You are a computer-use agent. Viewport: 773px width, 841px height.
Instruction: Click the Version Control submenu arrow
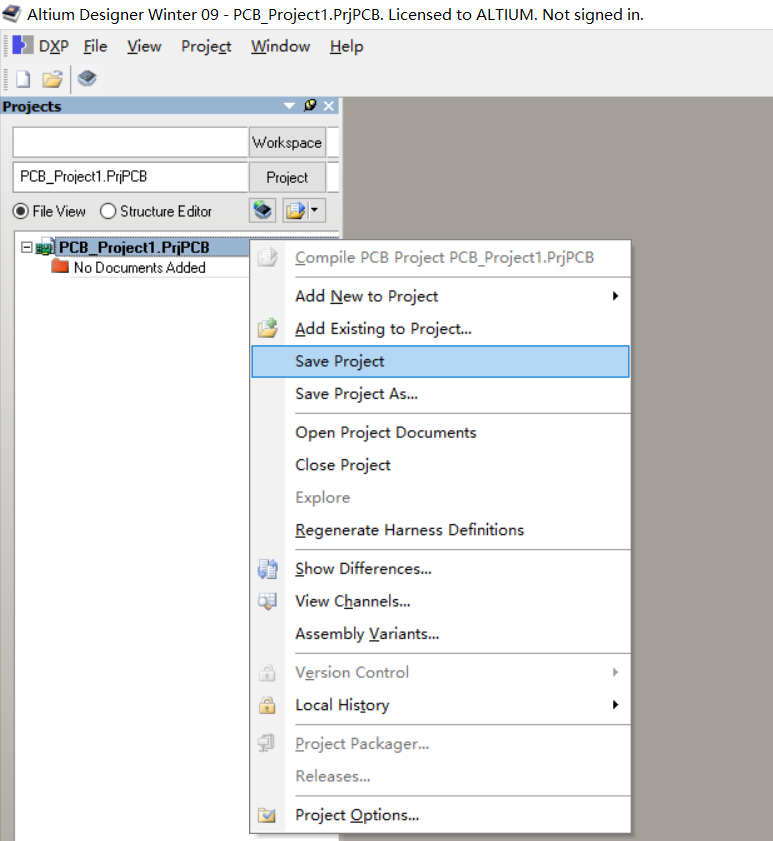click(615, 673)
